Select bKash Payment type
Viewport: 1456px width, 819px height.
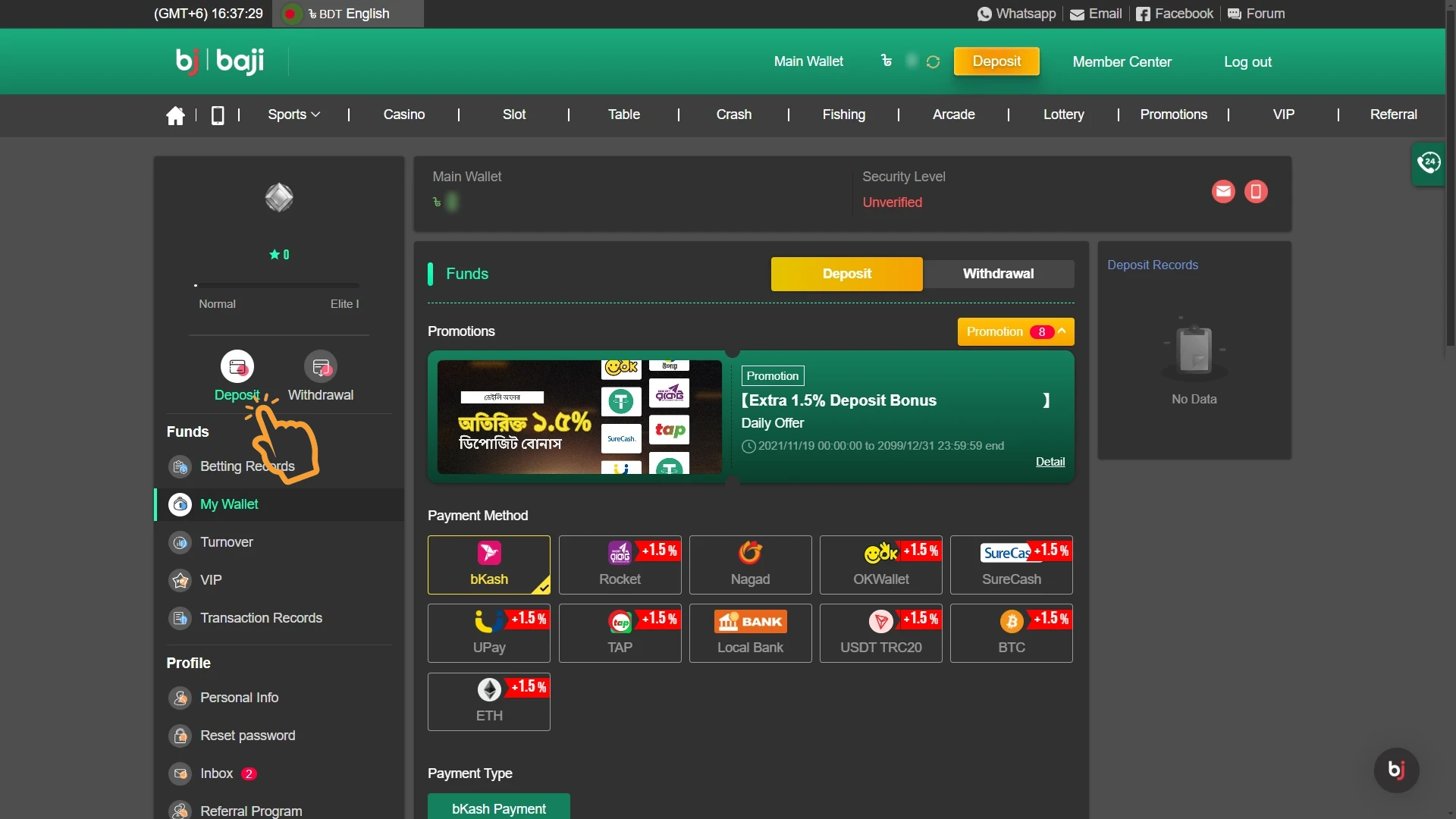499,807
